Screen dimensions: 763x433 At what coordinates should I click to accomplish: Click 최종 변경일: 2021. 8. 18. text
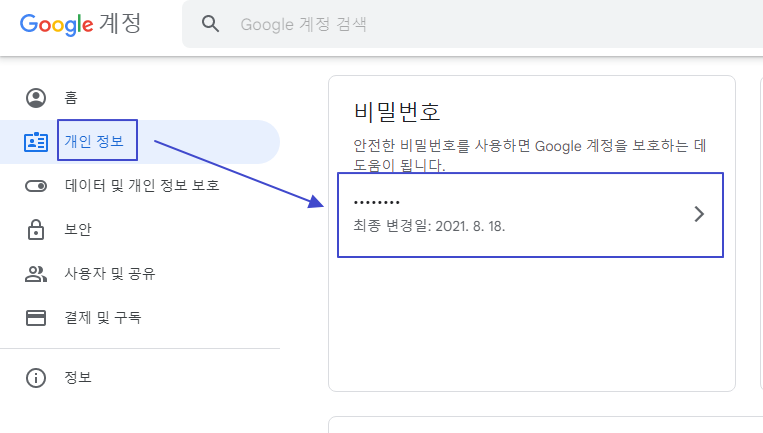pos(429,226)
